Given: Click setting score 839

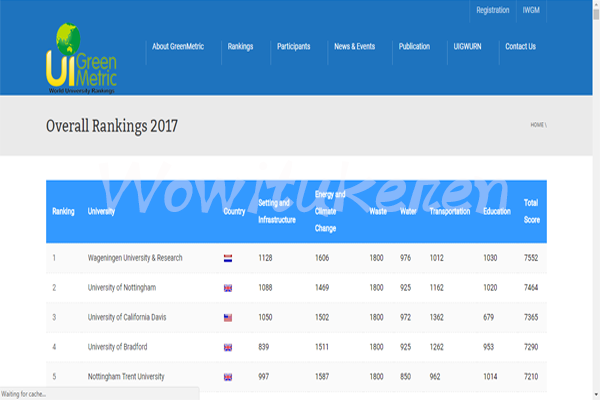Looking at the screenshot, I should [x=263, y=347].
